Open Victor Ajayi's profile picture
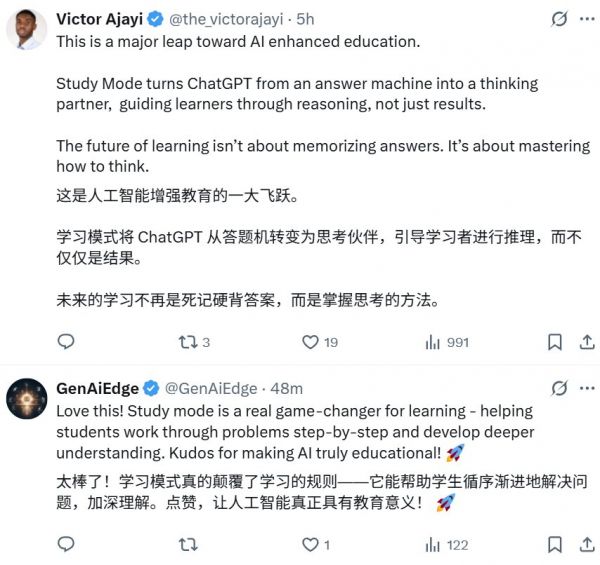This screenshot has height=565, width=600. [26, 30]
